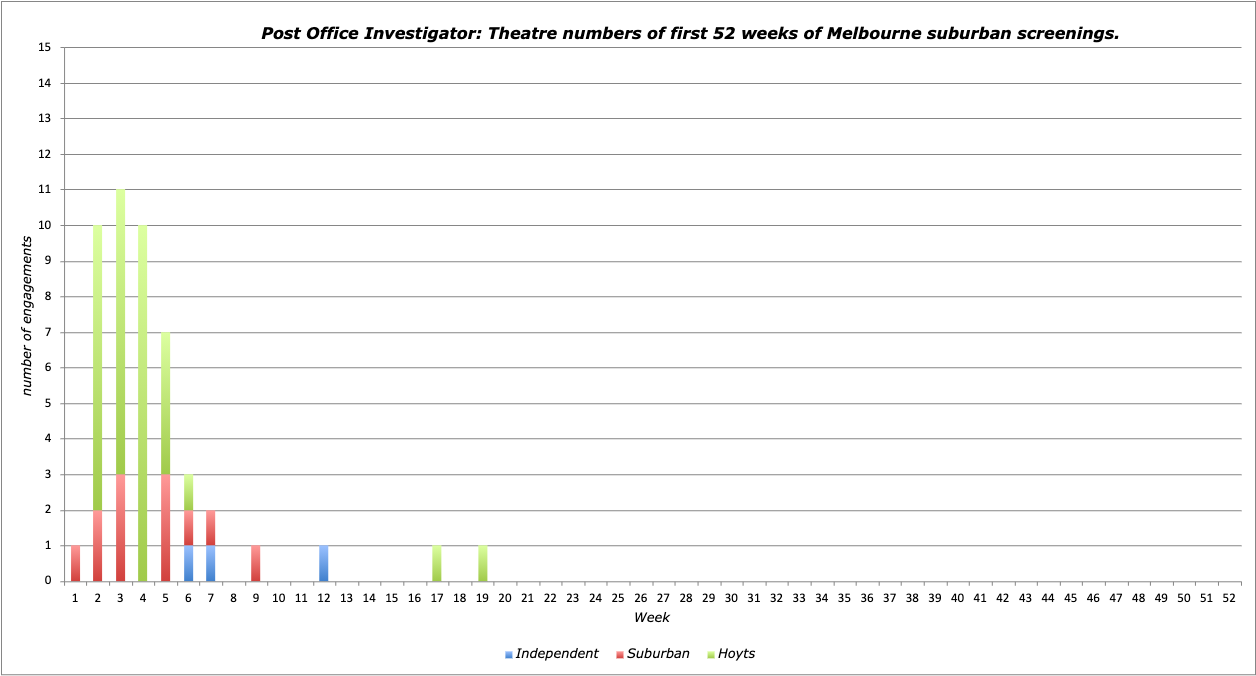Screen dimensions: 1256x676
Task: Click the red Suburban segment in week 2
Action: click(98, 545)
